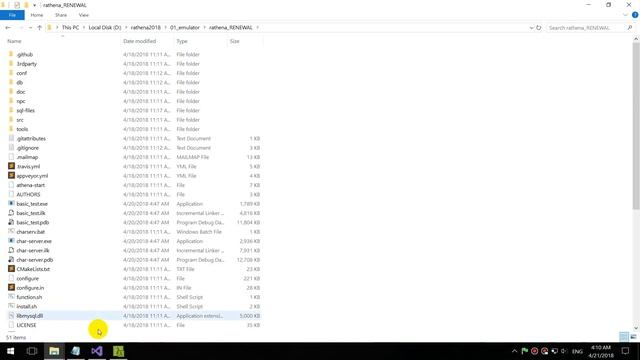Select the src folder icon
The image size is (640, 360).
[11, 120]
